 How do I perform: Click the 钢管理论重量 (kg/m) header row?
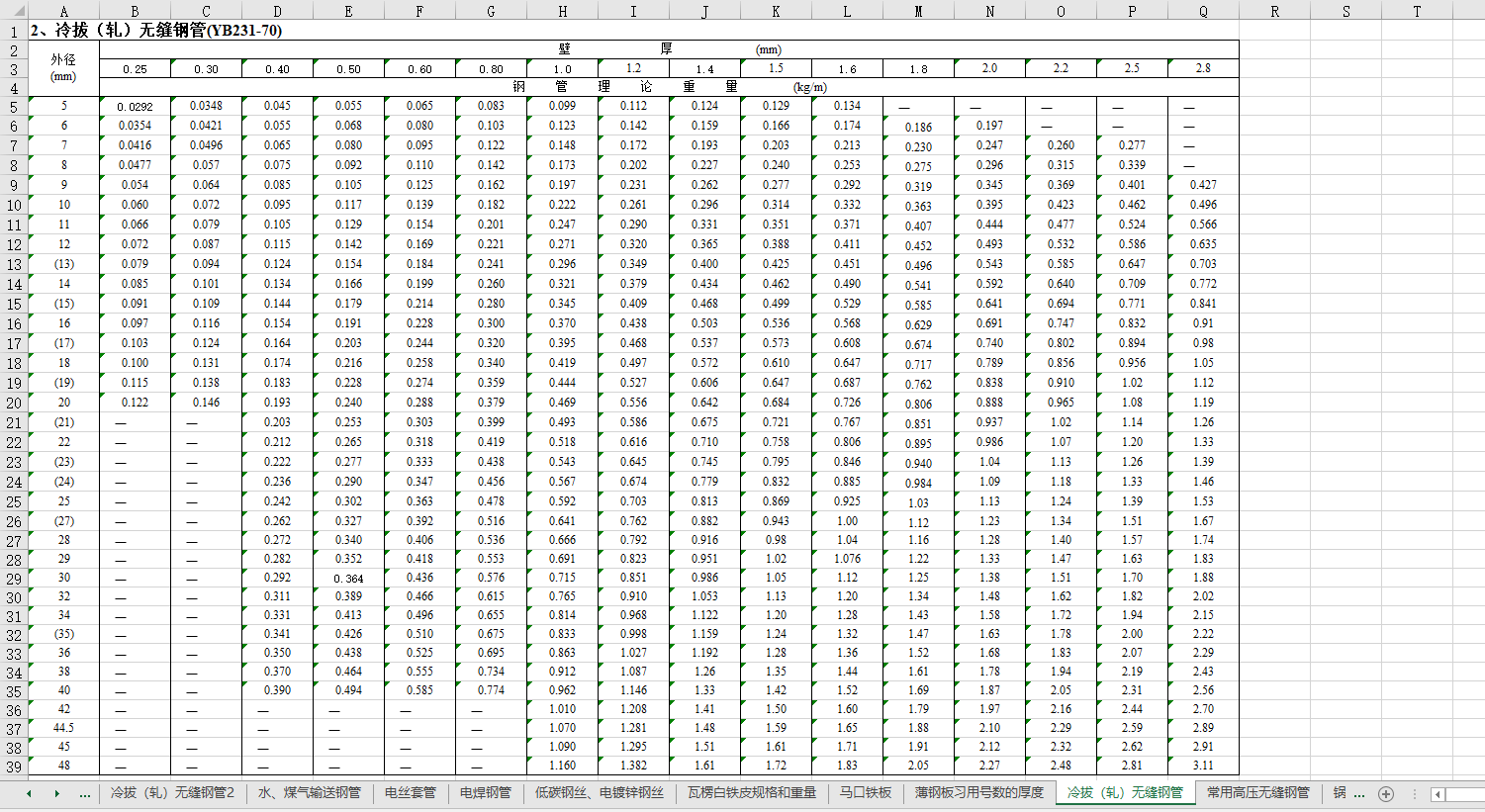[669, 87]
